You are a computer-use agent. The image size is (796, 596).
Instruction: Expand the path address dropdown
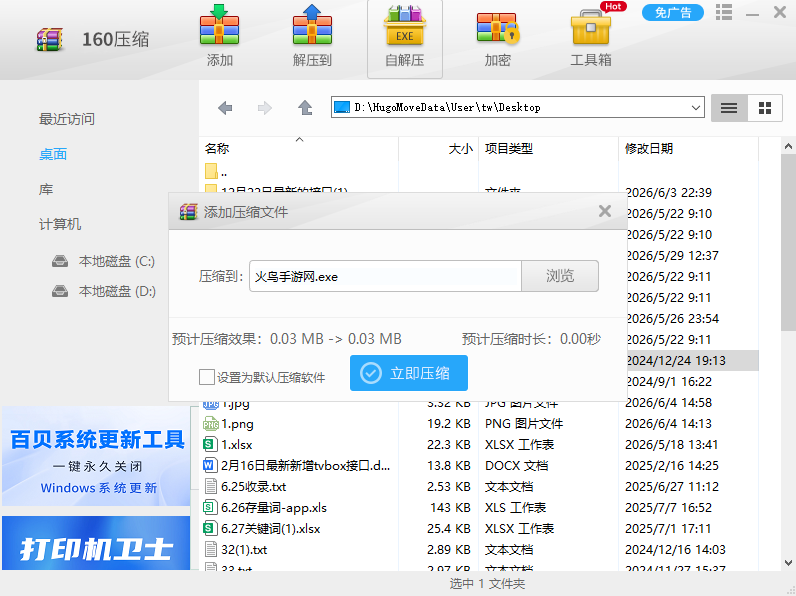coord(695,108)
